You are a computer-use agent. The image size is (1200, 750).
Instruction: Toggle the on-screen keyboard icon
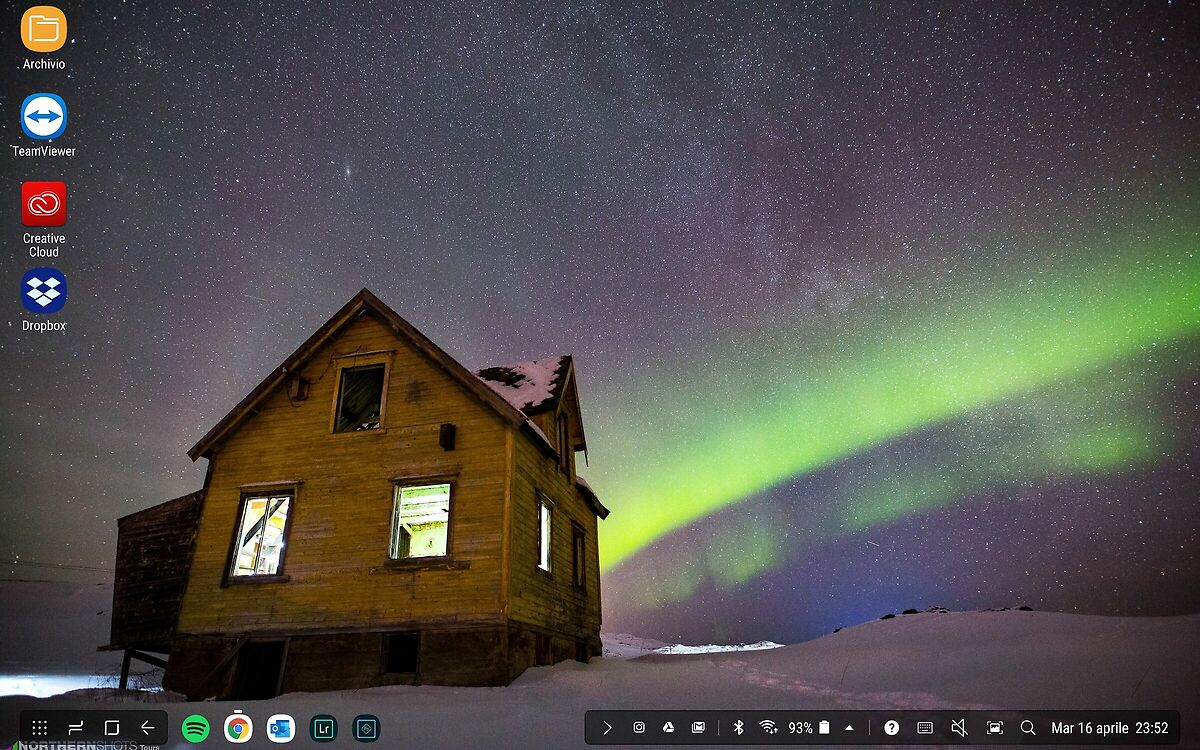[x=925, y=728]
